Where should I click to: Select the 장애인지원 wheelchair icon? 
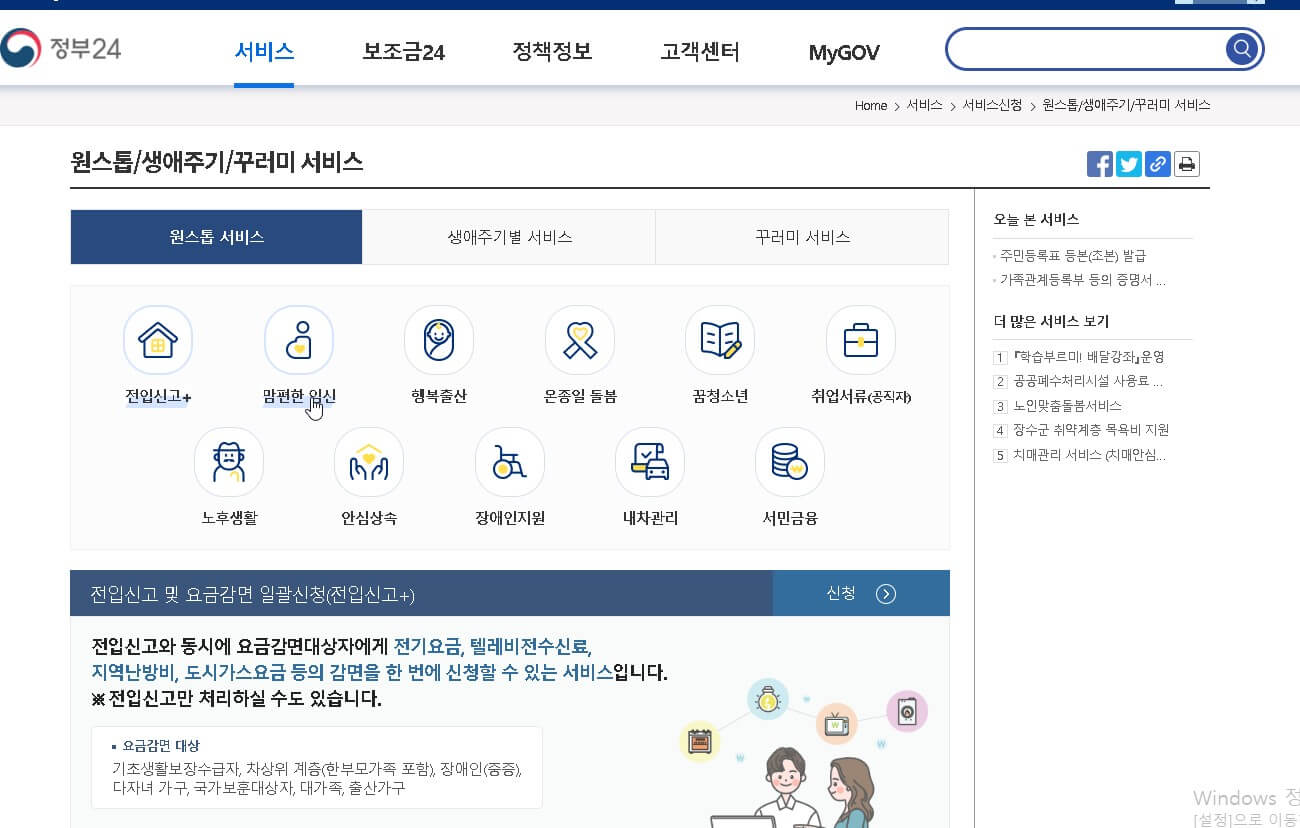[509, 462]
